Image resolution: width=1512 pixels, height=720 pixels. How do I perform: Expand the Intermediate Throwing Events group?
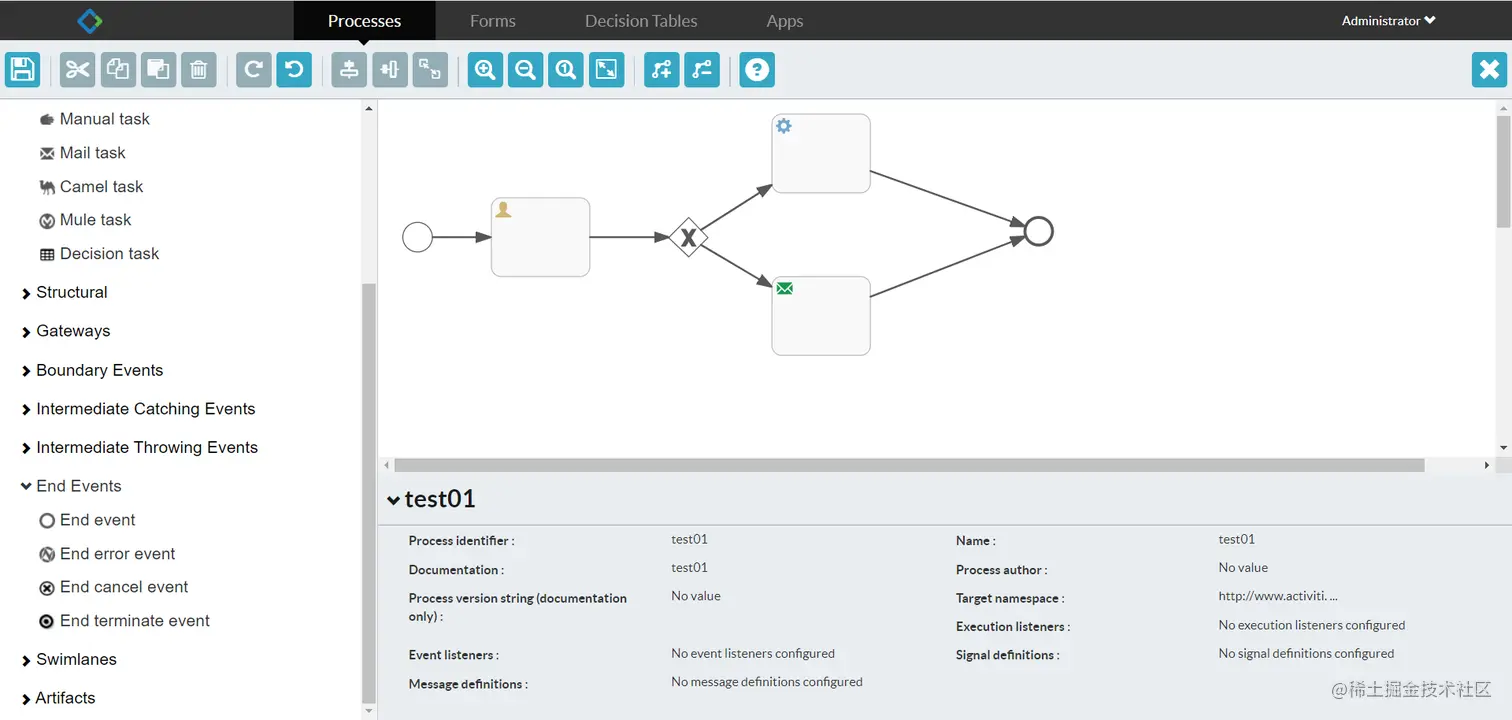point(139,447)
